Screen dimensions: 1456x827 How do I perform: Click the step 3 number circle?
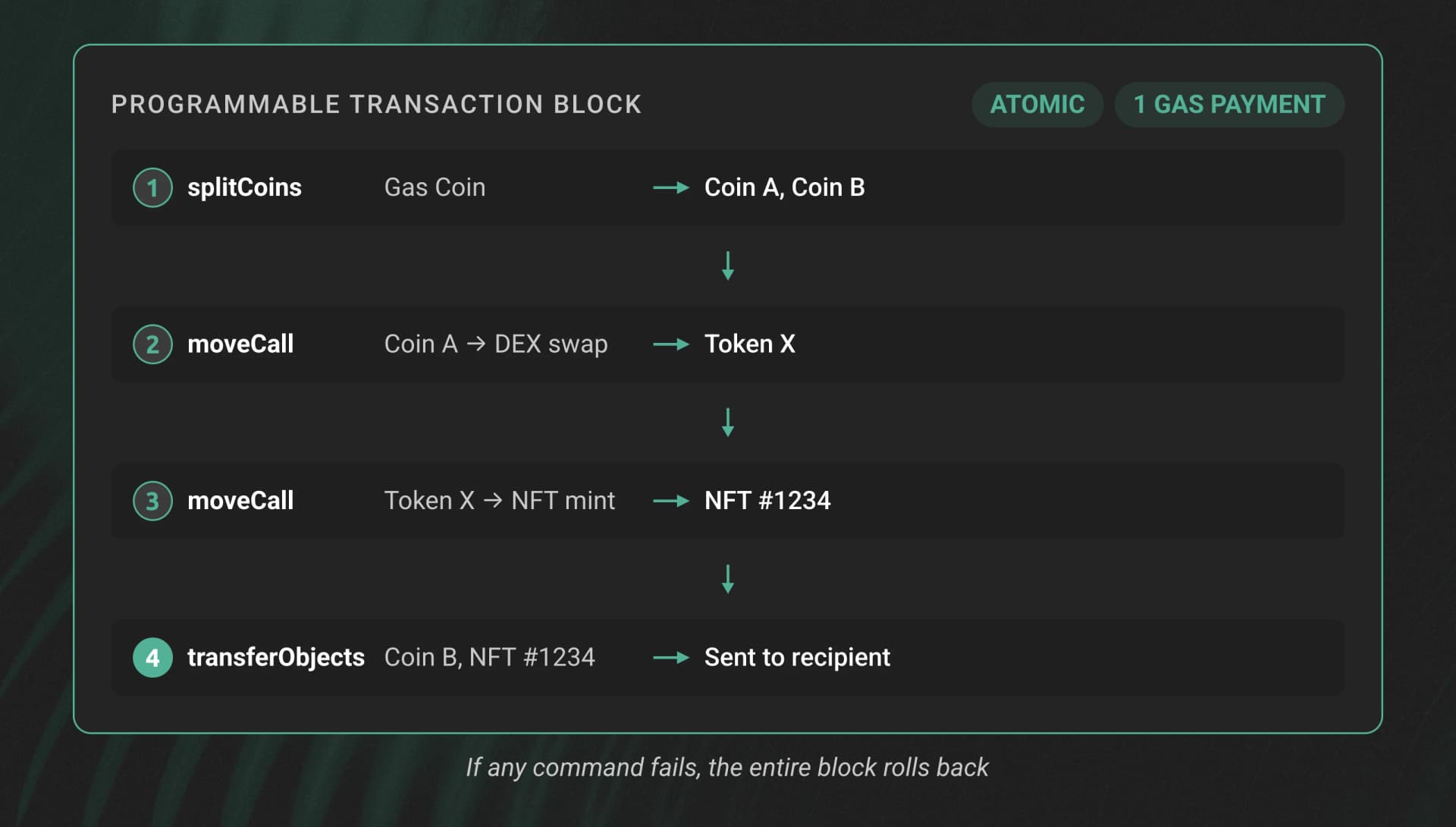tap(152, 501)
